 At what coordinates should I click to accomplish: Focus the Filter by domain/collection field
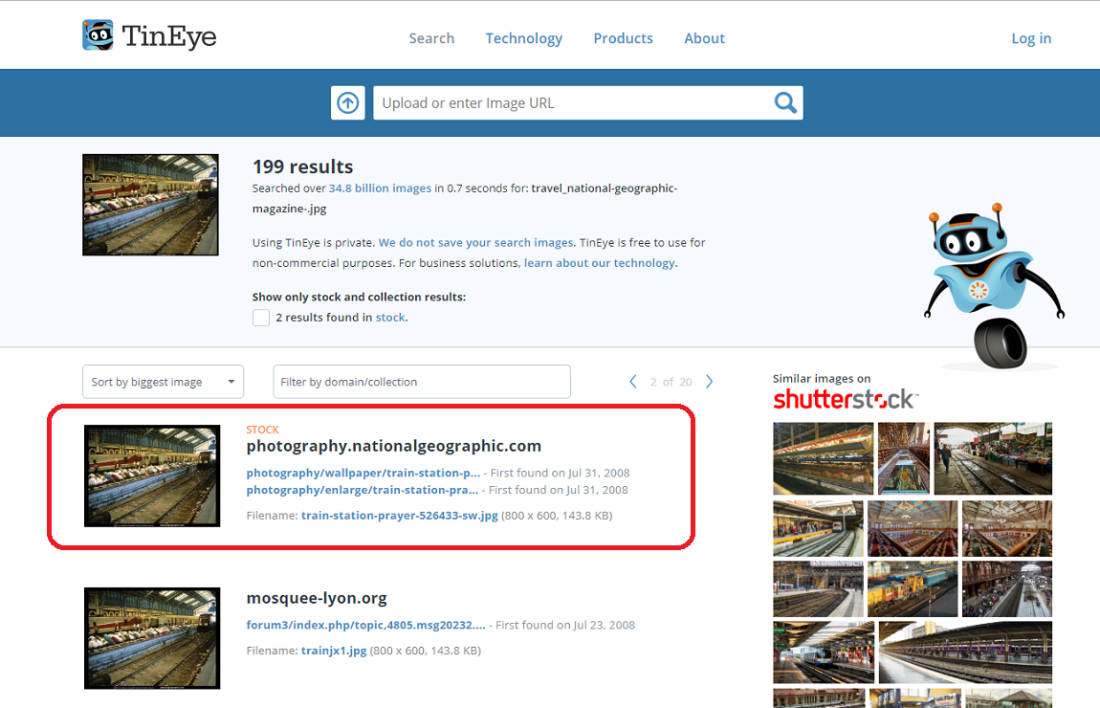tap(422, 382)
